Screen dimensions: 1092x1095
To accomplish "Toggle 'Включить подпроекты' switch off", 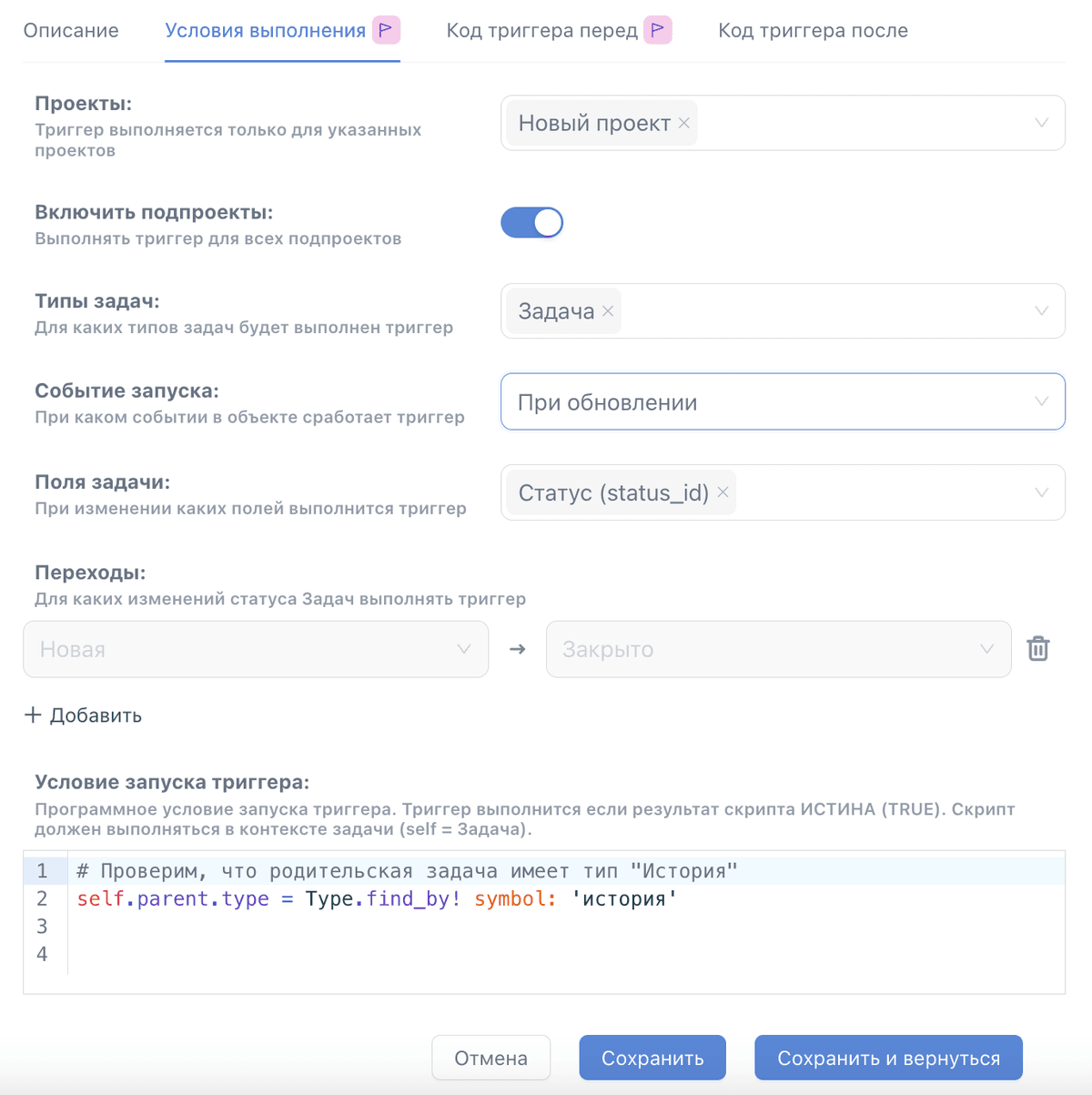I will [532, 222].
